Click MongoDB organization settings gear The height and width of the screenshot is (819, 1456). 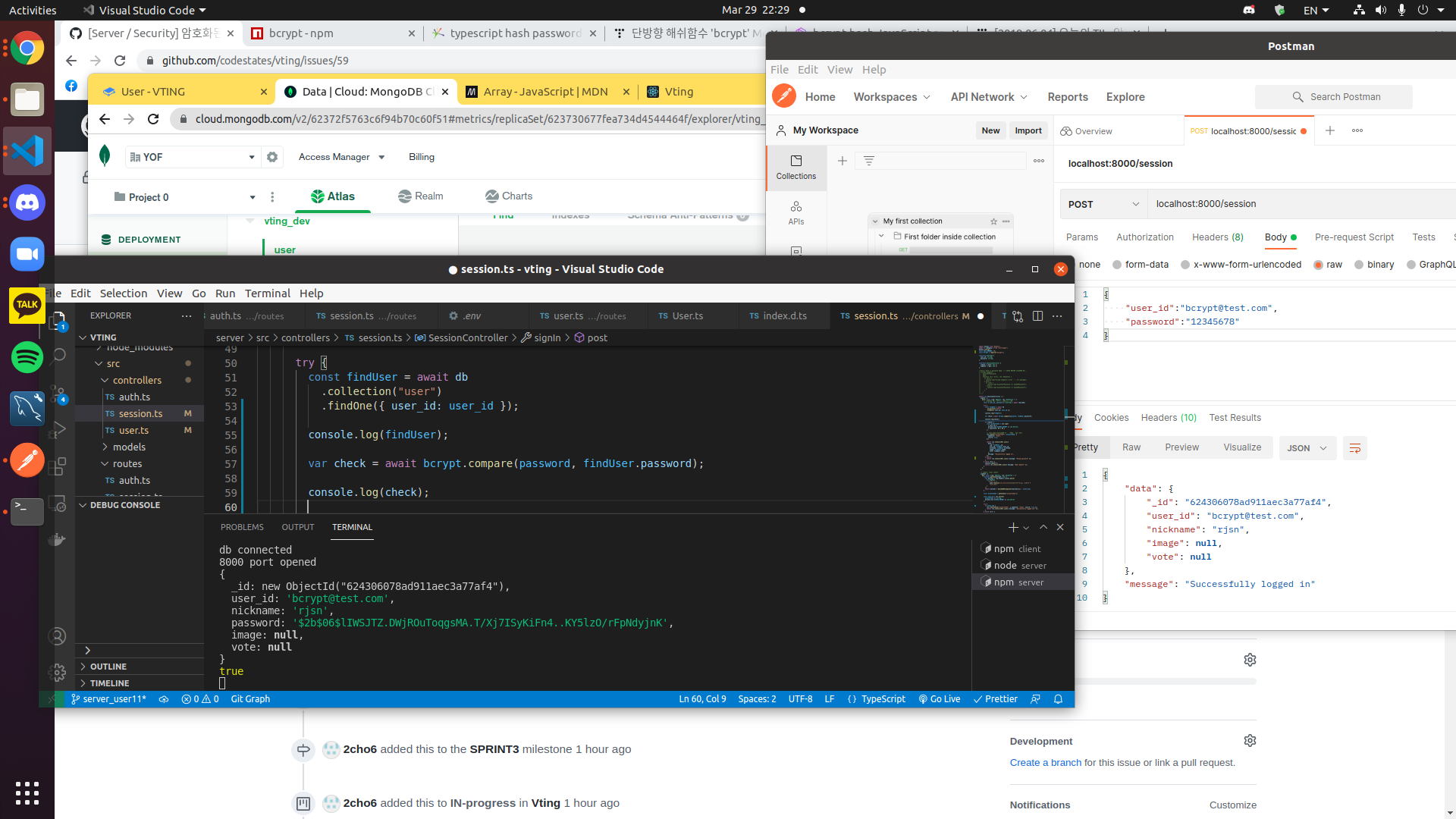[272, 157]
